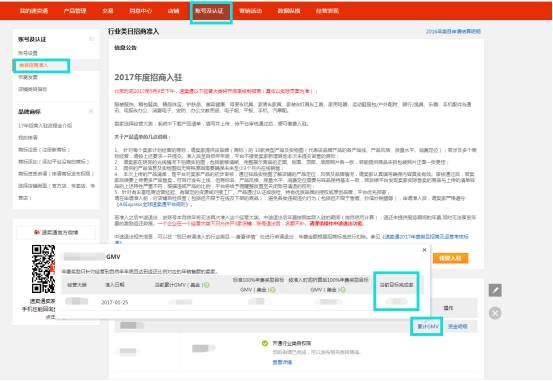Image resolution: width=553 pixels, height=381 pixels.
Task: Collapse the 品牌商标 sidebar section
Action: [x=91, y=111]
